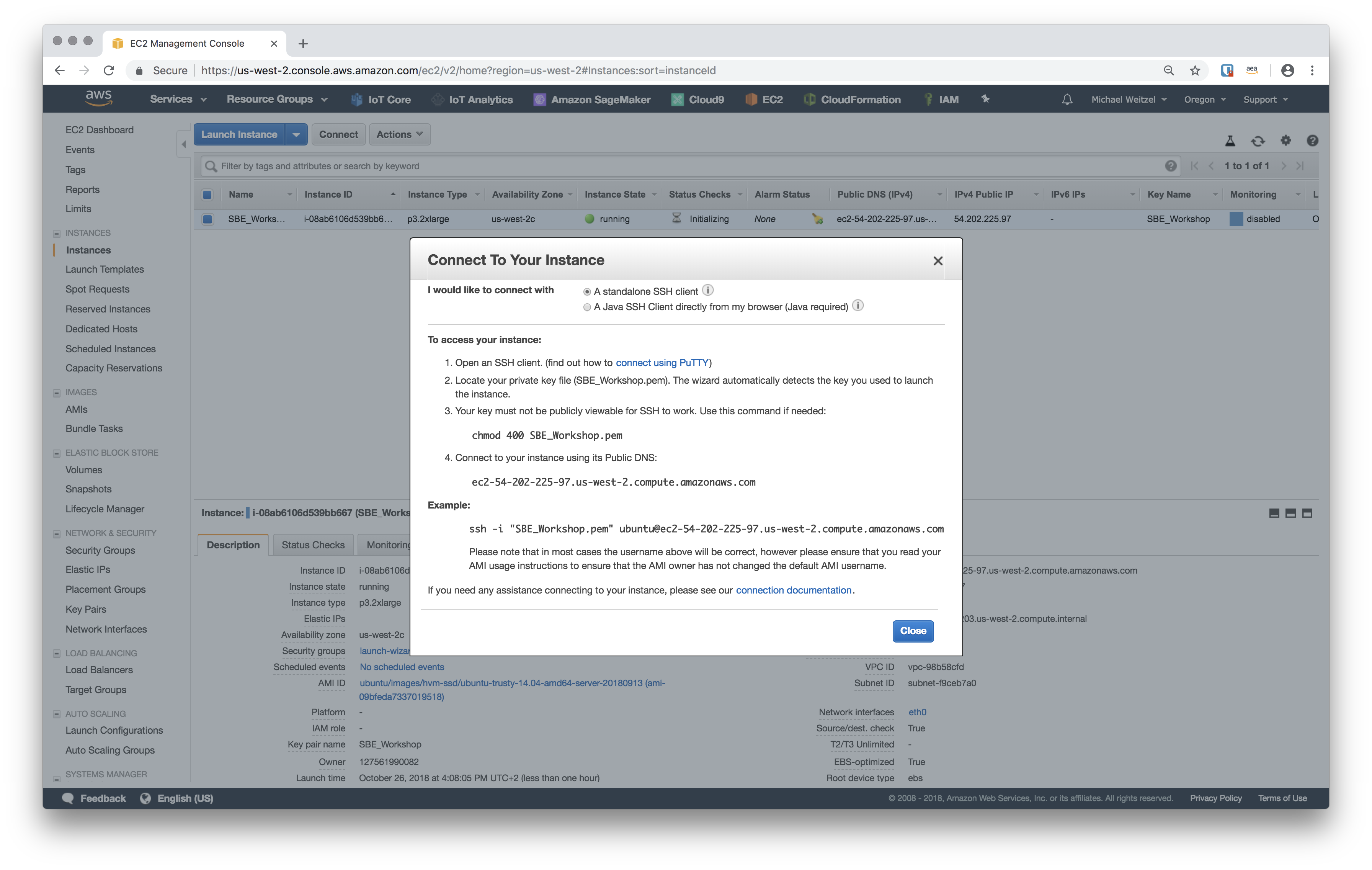Toggle select-all instances checkbox
Viewport: 1372px width, 870px height.
pyautogui.click(x=207, y=195)
